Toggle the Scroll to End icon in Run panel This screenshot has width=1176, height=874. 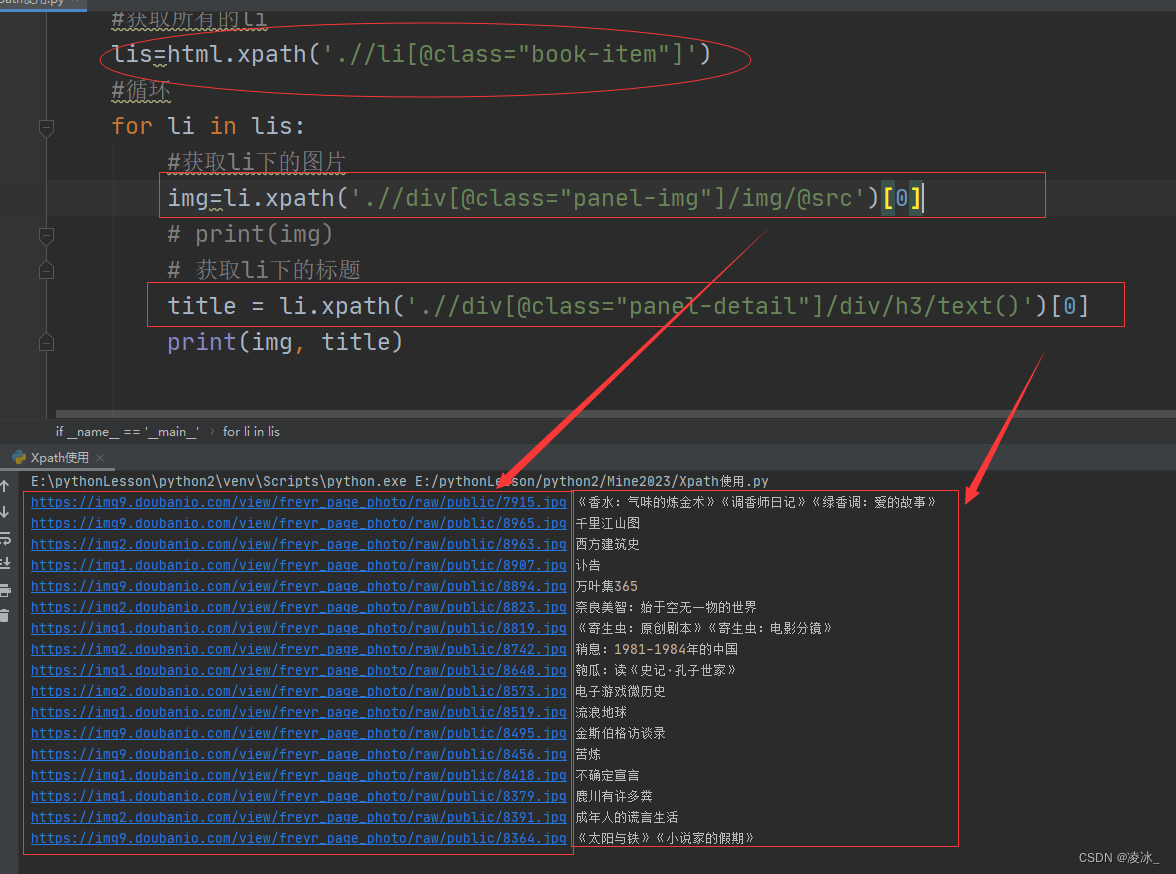tap(4, 563)
